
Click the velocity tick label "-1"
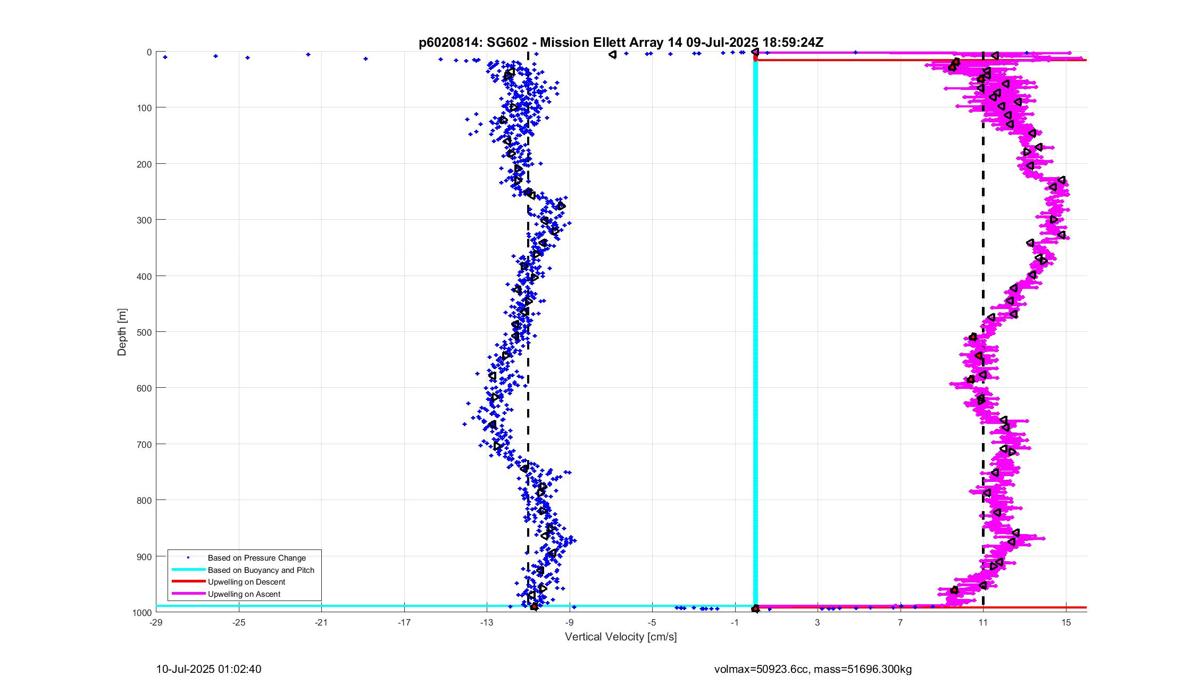(735, 622)
